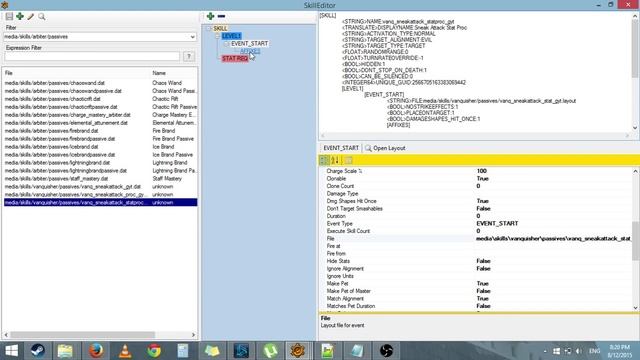
Task: Open Steam from the taskbar
Action: pyautogui.click(x=38, y=351)
